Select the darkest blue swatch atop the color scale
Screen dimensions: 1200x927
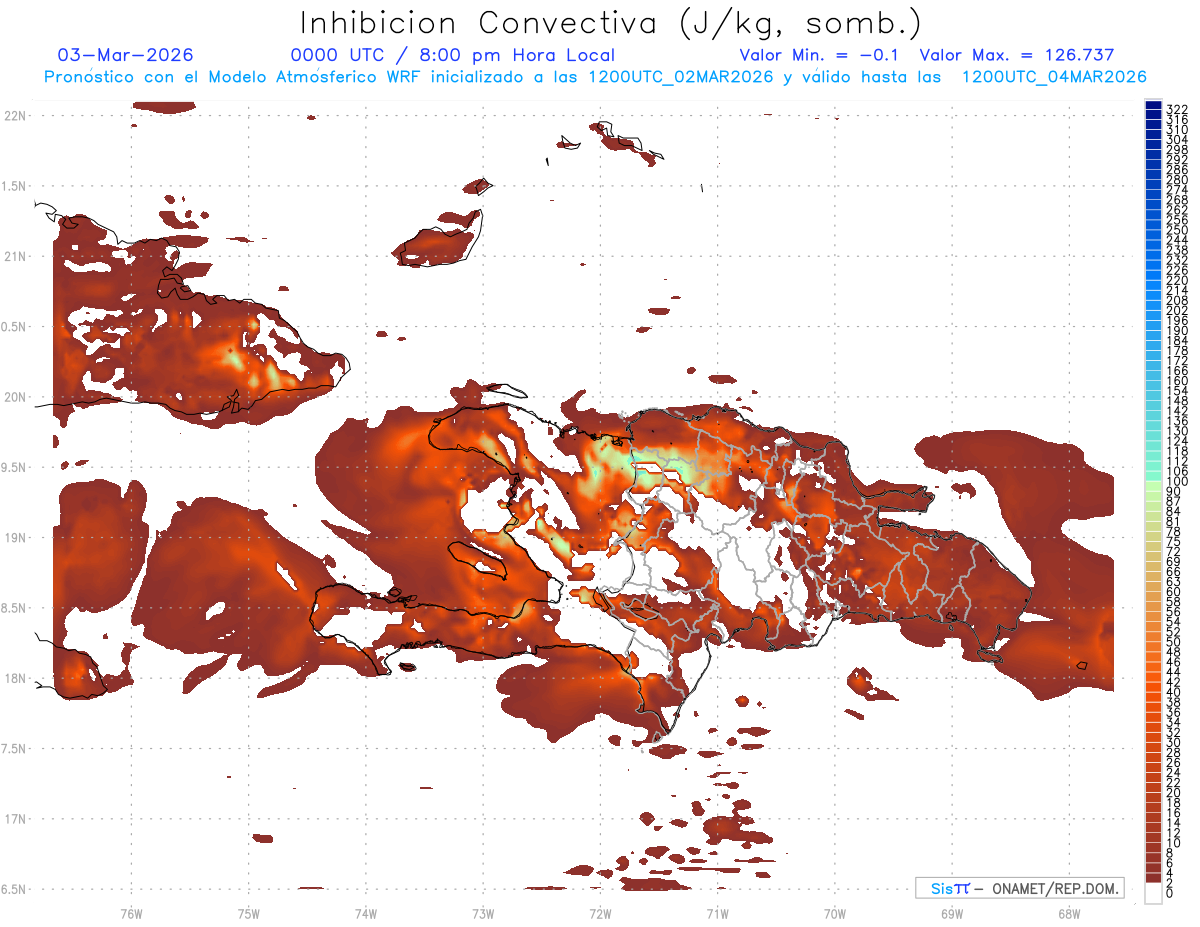click(1154, 104)
